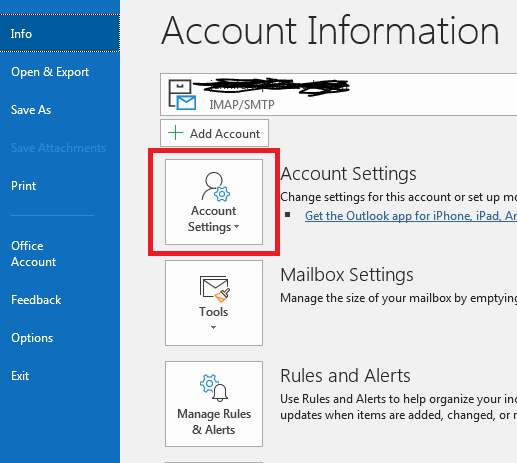
Task: Select the IMAP/SMTP account selector box
Action: tap(338, 95)
